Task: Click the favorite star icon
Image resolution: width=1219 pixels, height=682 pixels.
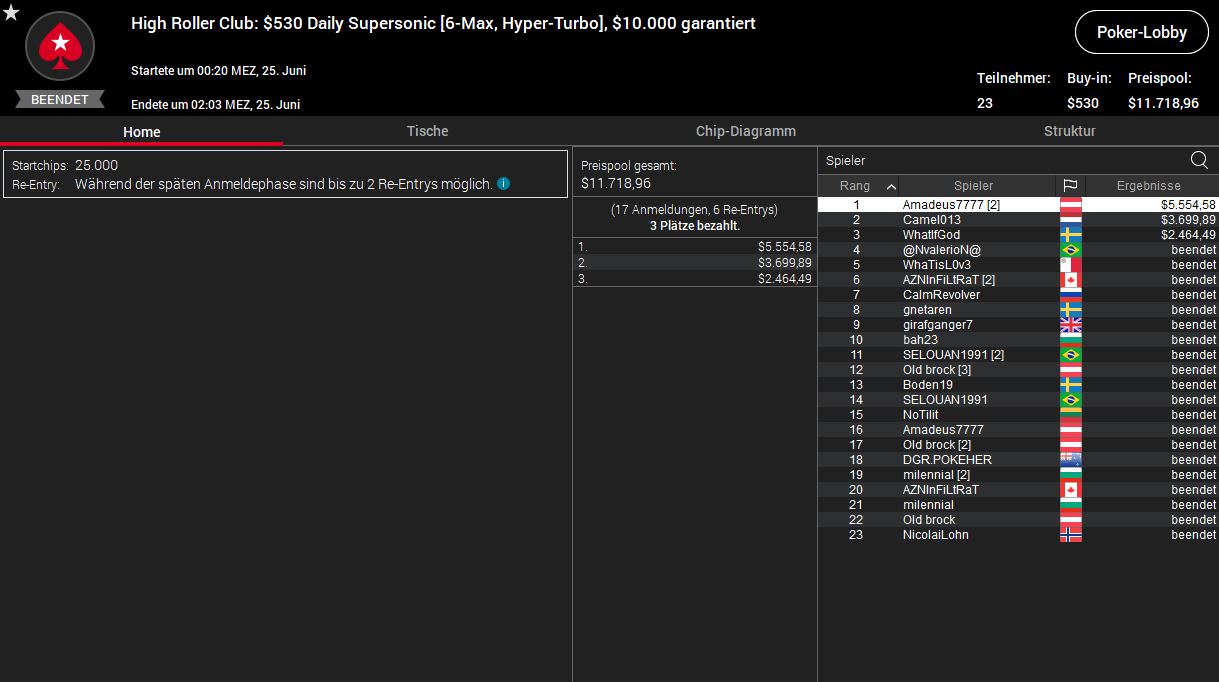Action: (11, 12)
